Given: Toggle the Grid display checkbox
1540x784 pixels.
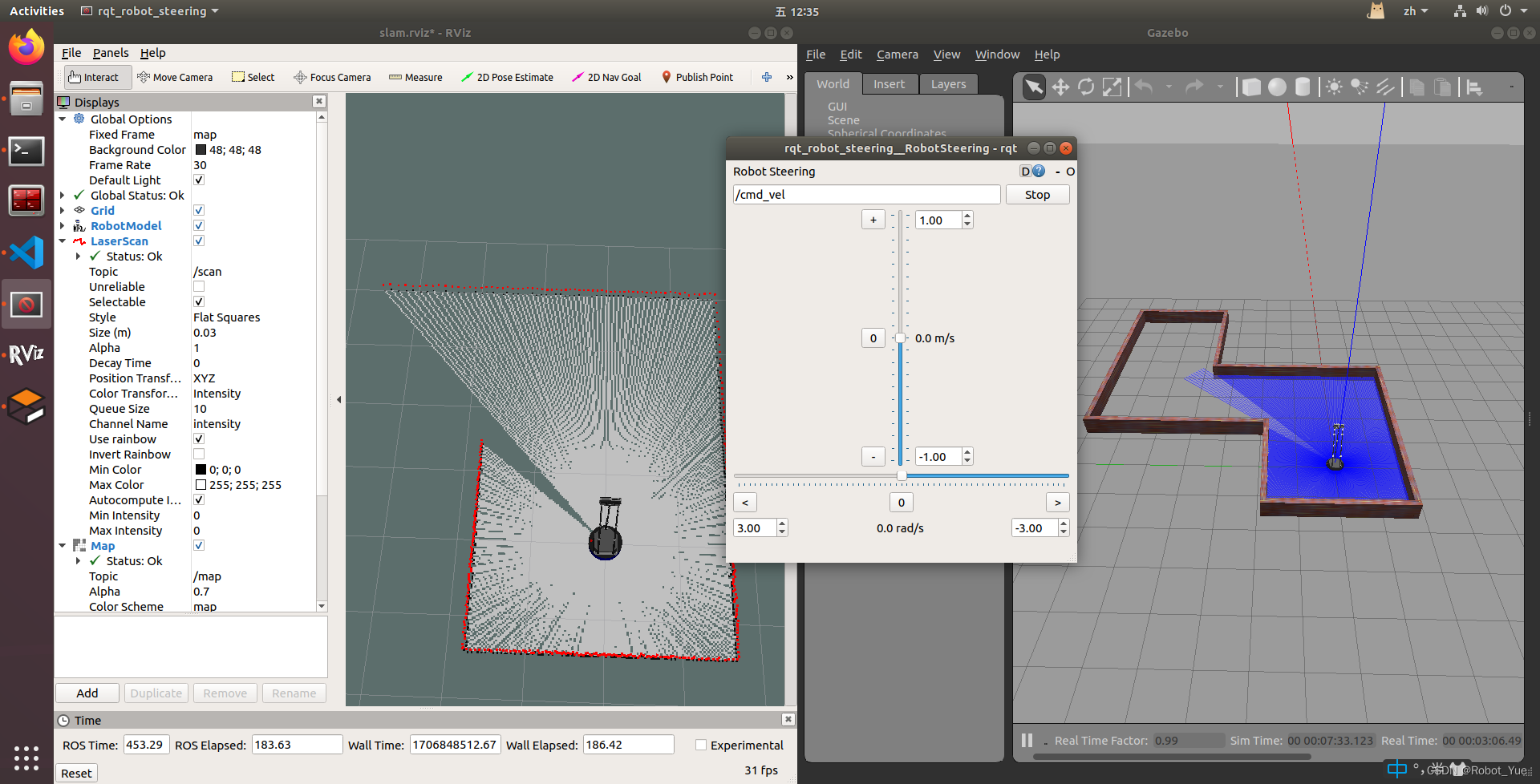Looking at the screenshot, I should coord(199,210).
